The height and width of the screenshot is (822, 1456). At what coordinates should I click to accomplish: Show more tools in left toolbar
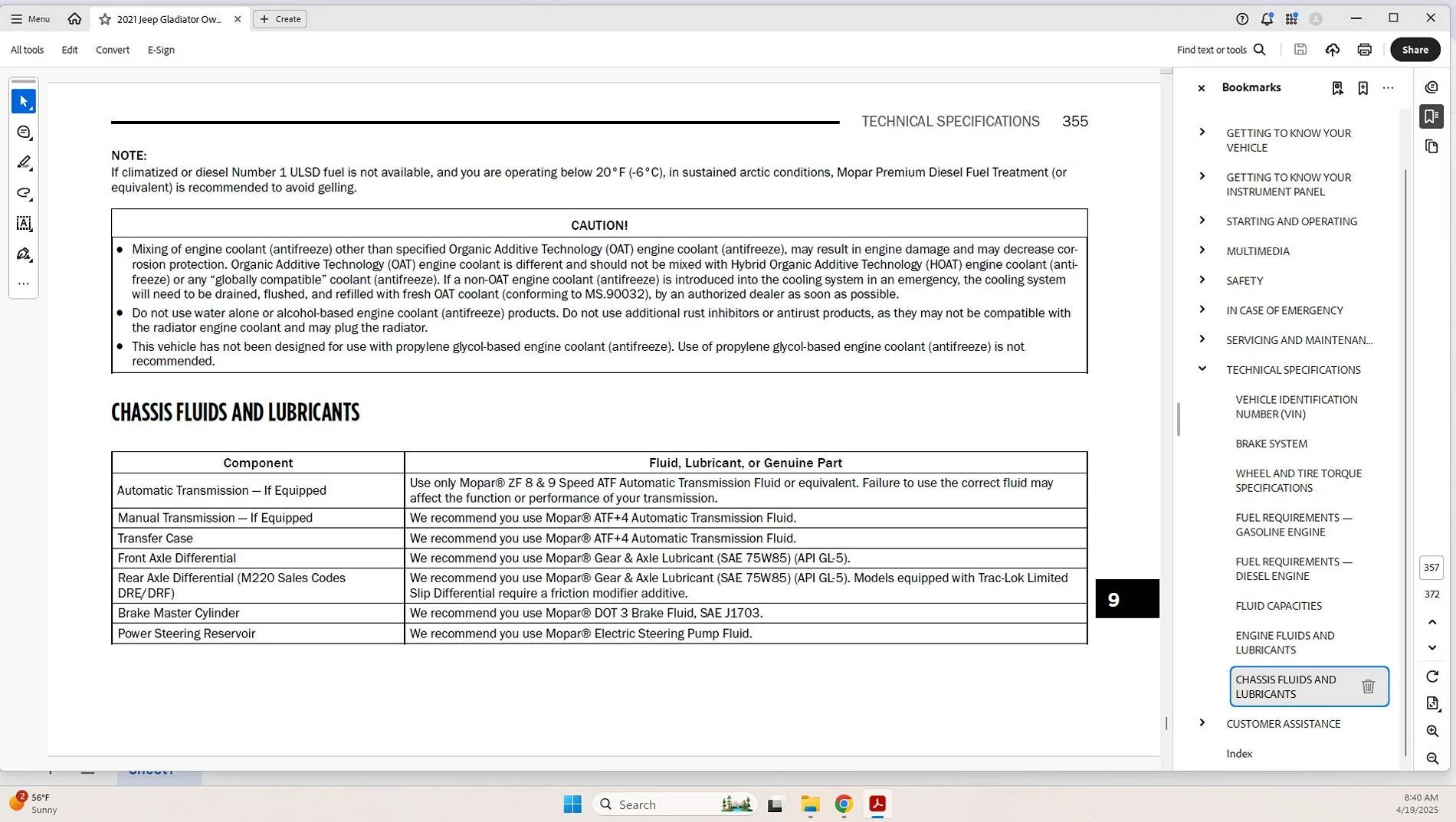24,284
